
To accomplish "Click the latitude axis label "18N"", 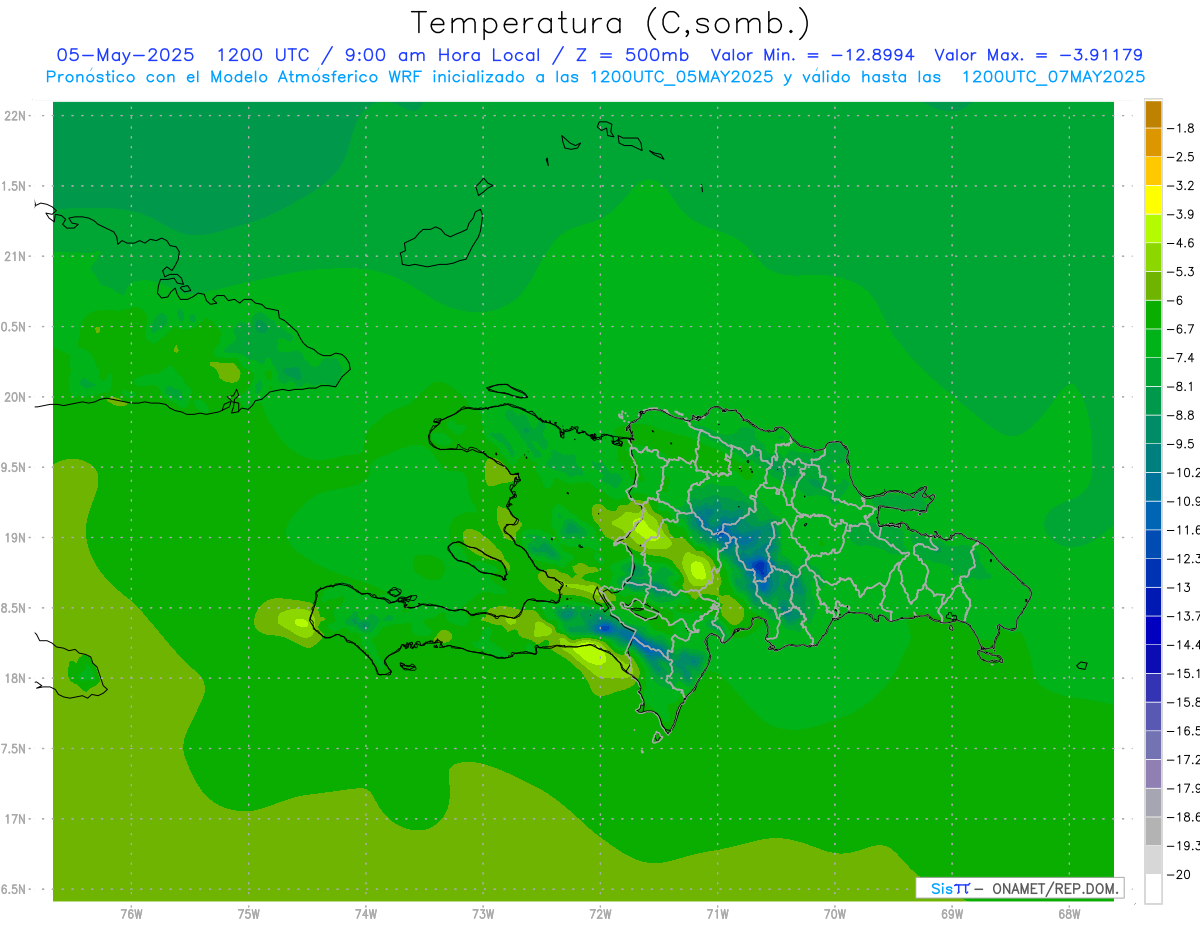I will click(17, 678).
